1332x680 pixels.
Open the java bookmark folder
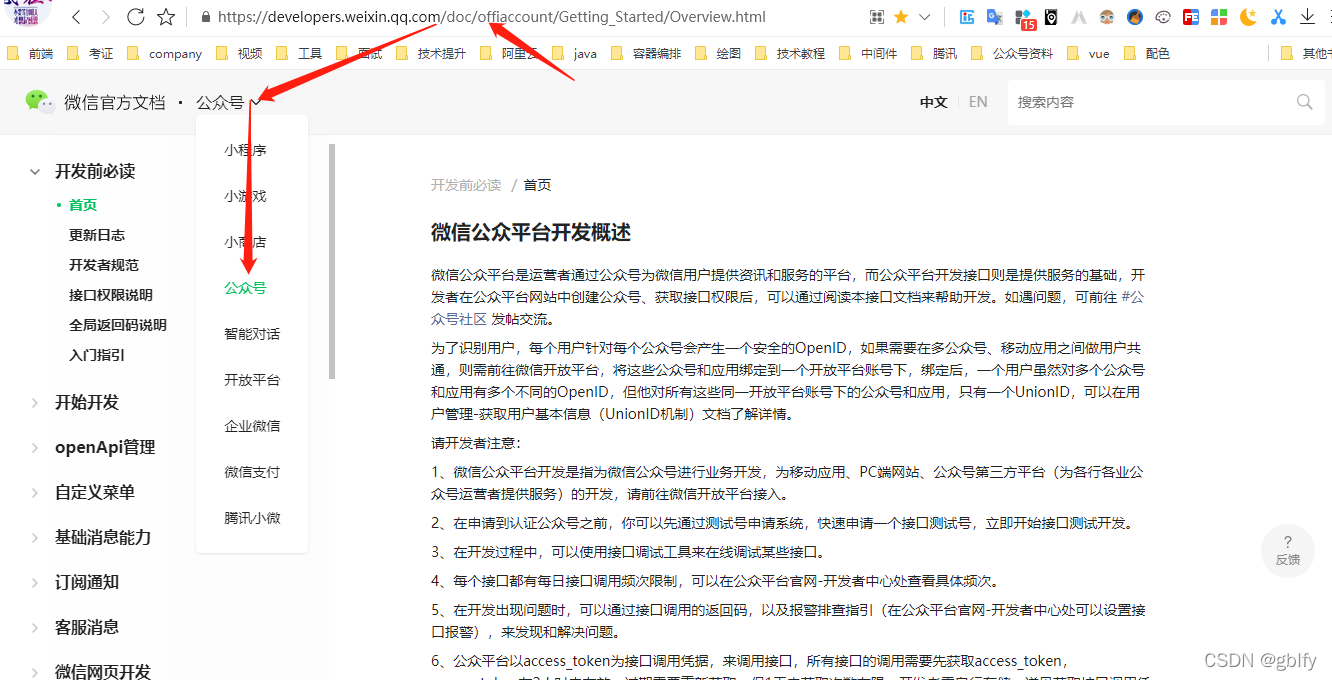[x=574, y=54]
